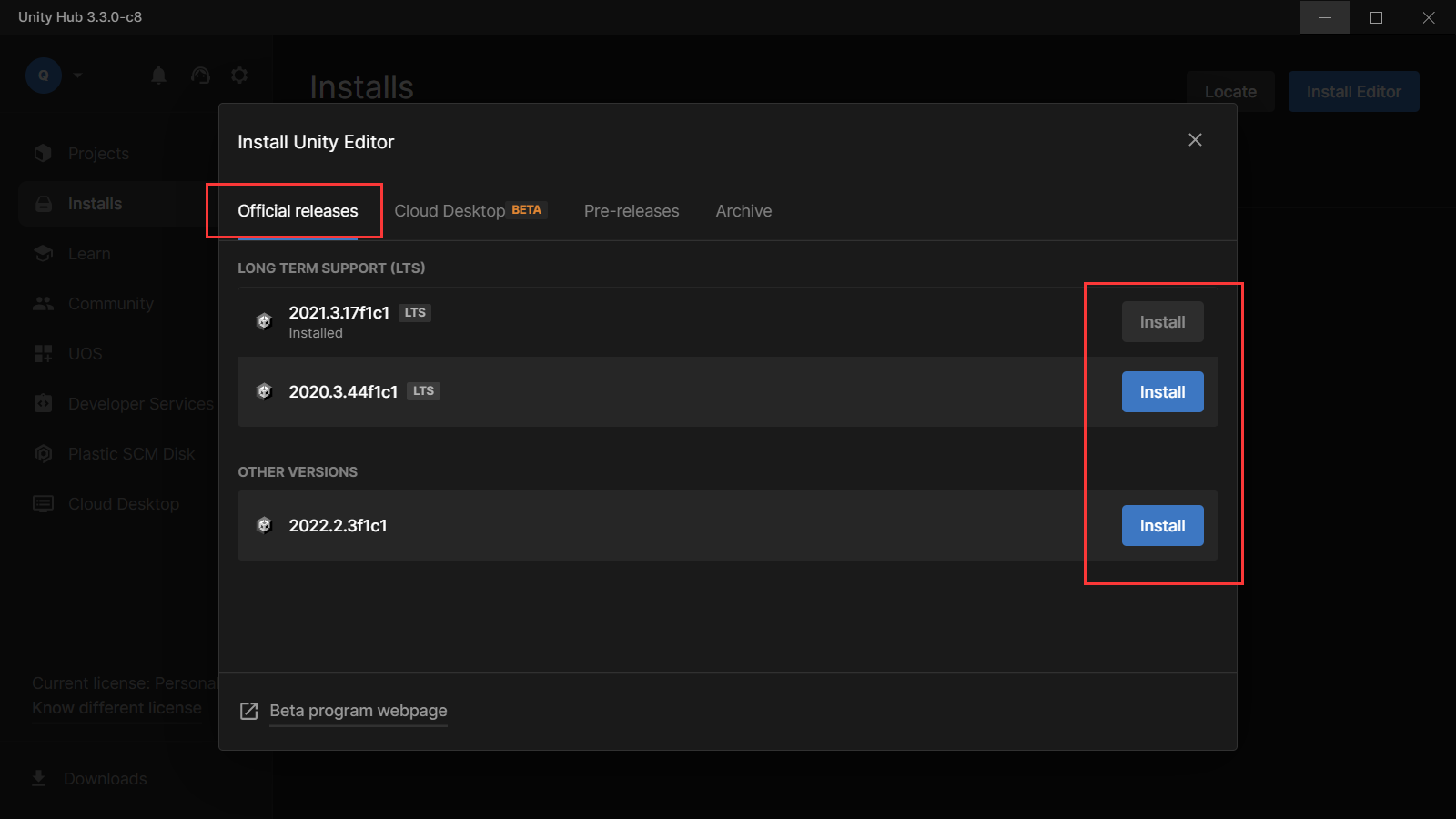Close the Install Unity Editor dialog
1456x819 pixels.
[1195, 139]
